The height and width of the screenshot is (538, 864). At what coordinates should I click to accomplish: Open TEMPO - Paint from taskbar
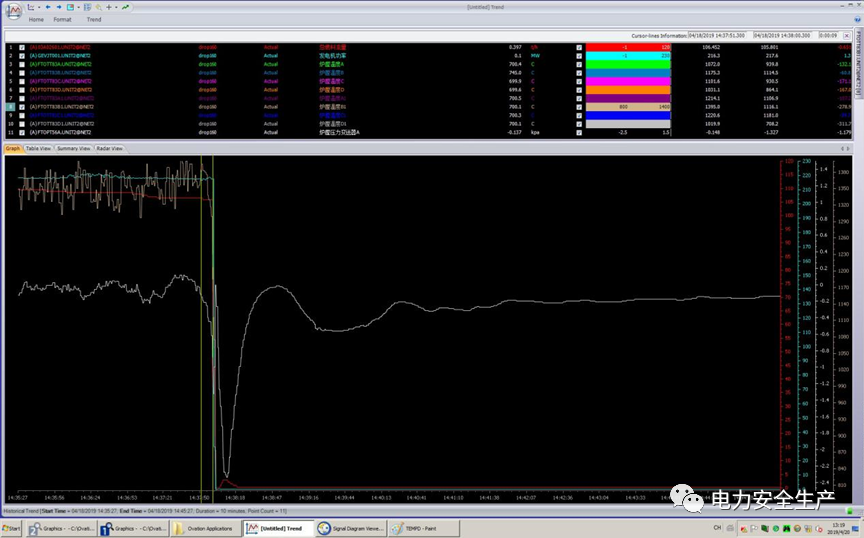420,528
